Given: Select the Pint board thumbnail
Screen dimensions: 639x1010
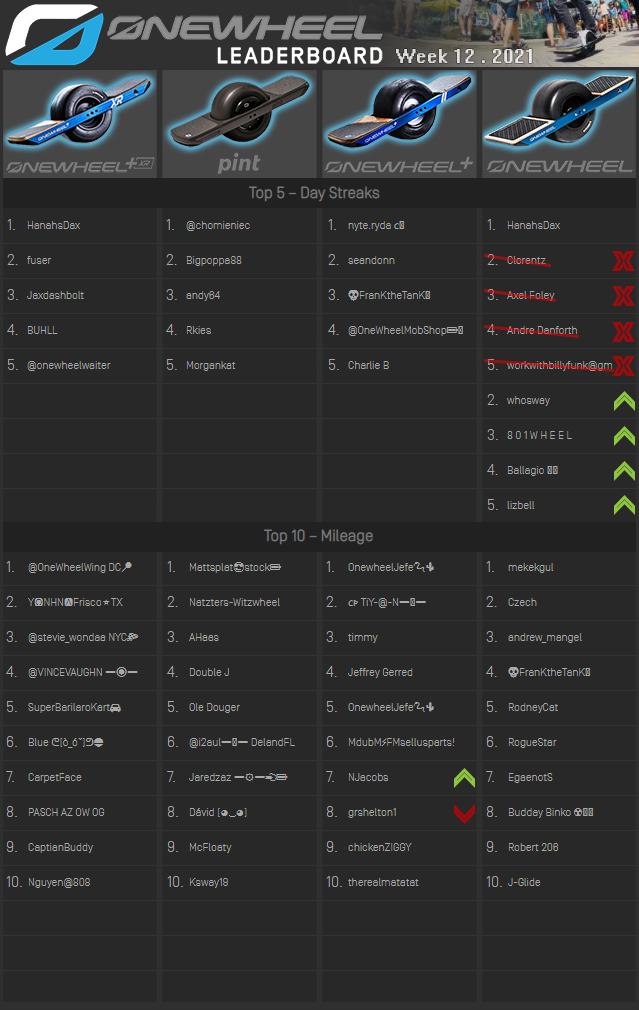Looking at the screenshot, I should pyautogui.click(x=239, y=124).
